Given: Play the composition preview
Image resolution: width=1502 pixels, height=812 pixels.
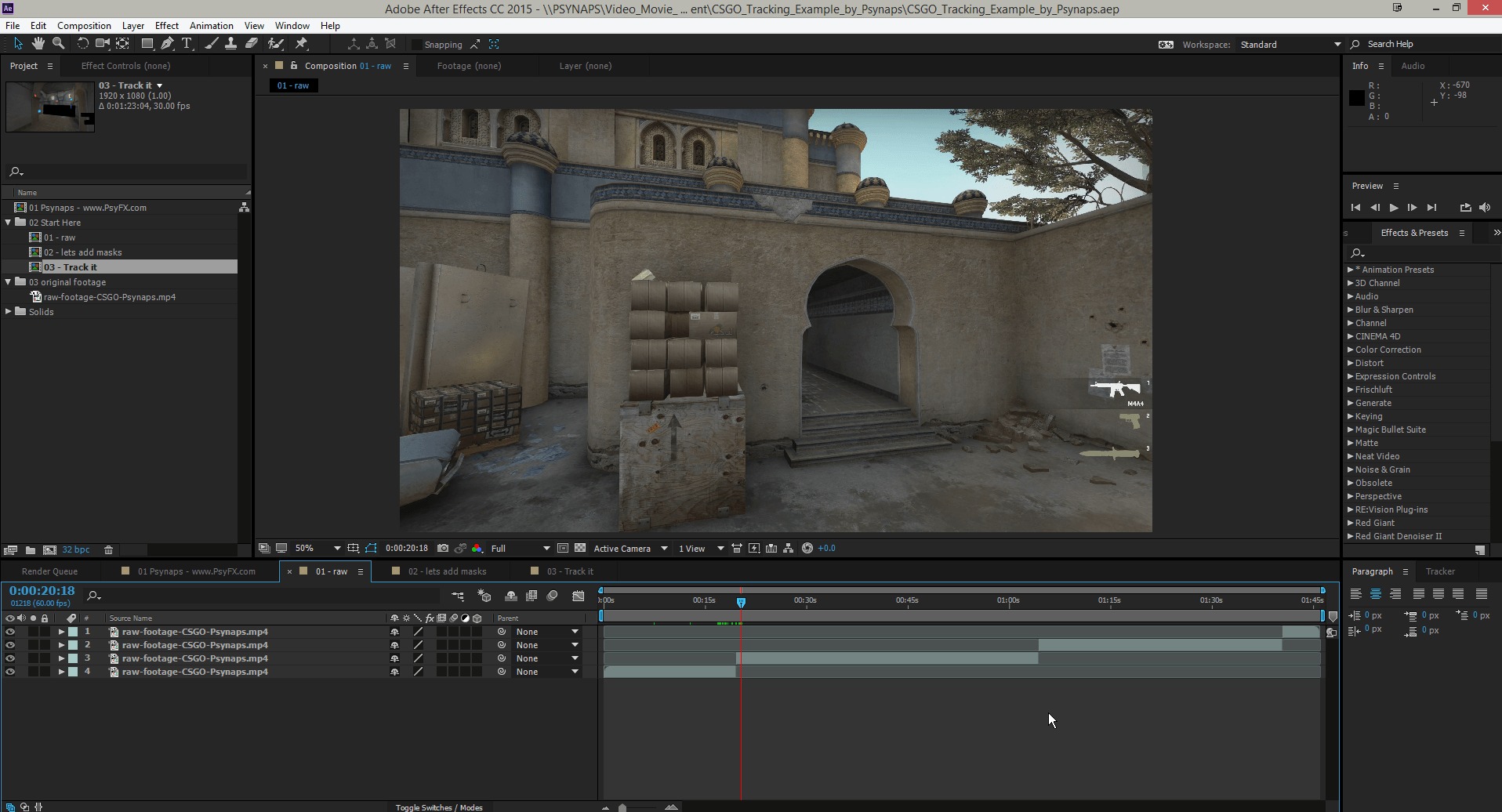Looking at the screenshot, I should pyautogui.click(x=1393, y=208).
